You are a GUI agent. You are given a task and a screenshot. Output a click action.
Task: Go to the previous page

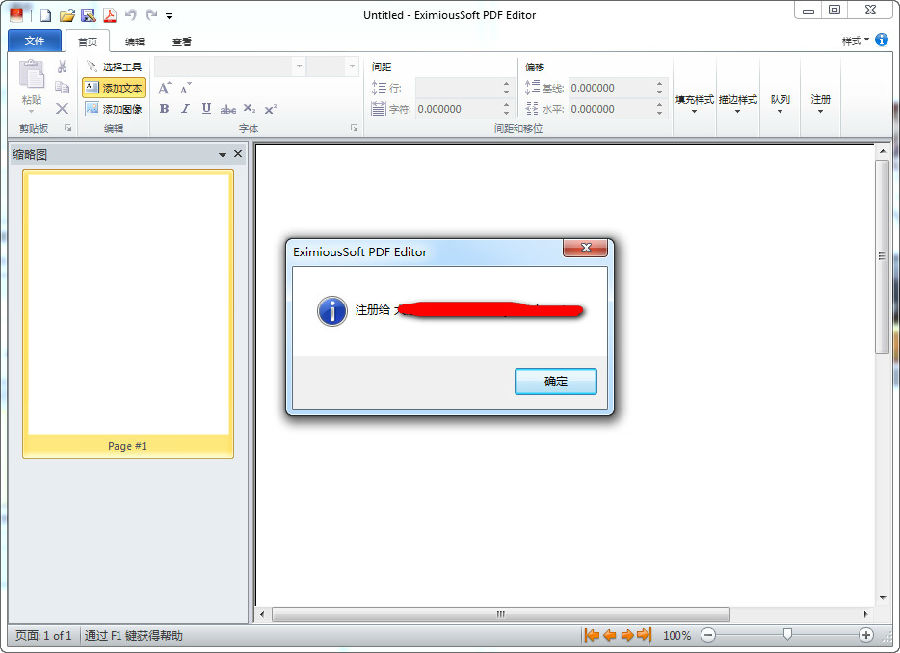pos(610,635)
